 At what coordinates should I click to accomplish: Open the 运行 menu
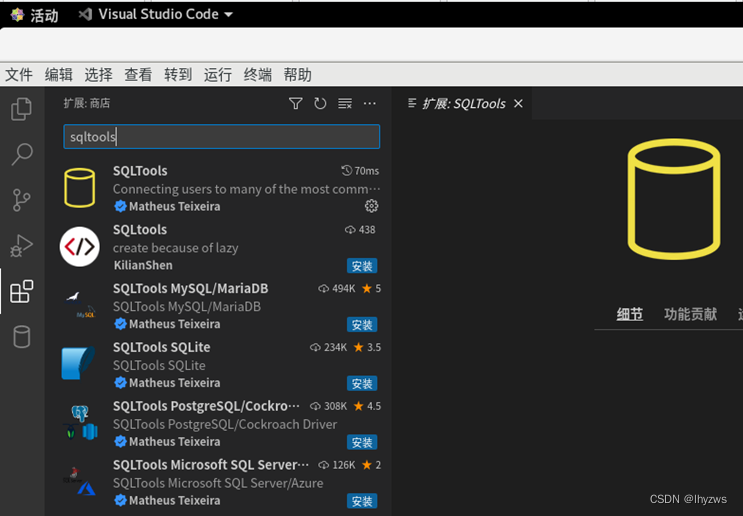(218, 74)
